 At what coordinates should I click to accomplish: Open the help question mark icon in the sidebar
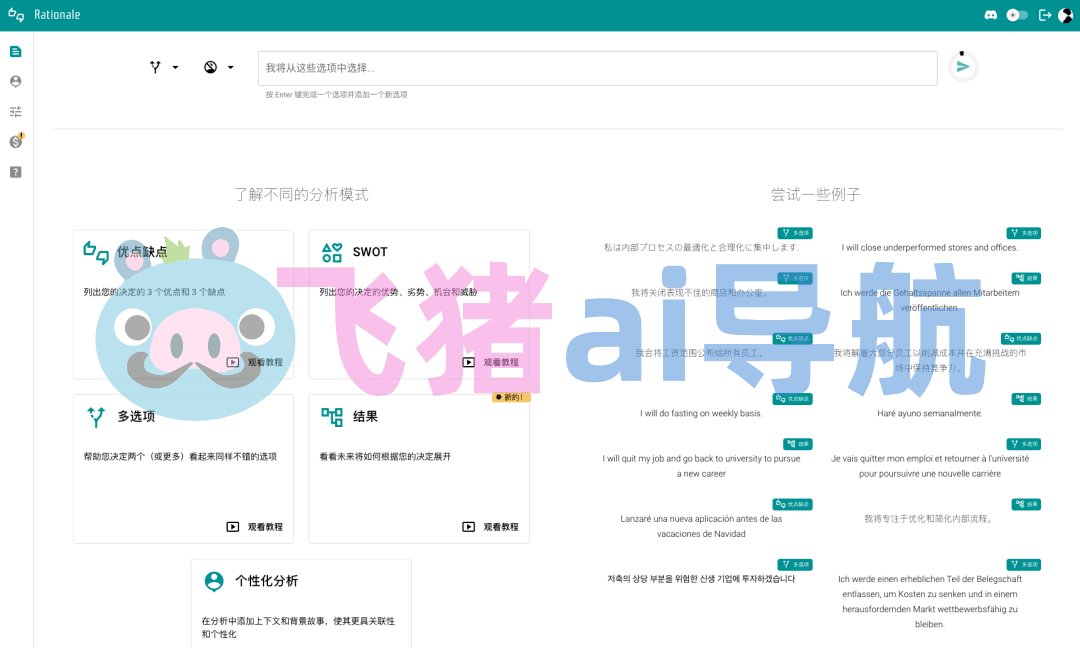coord(15,172)
